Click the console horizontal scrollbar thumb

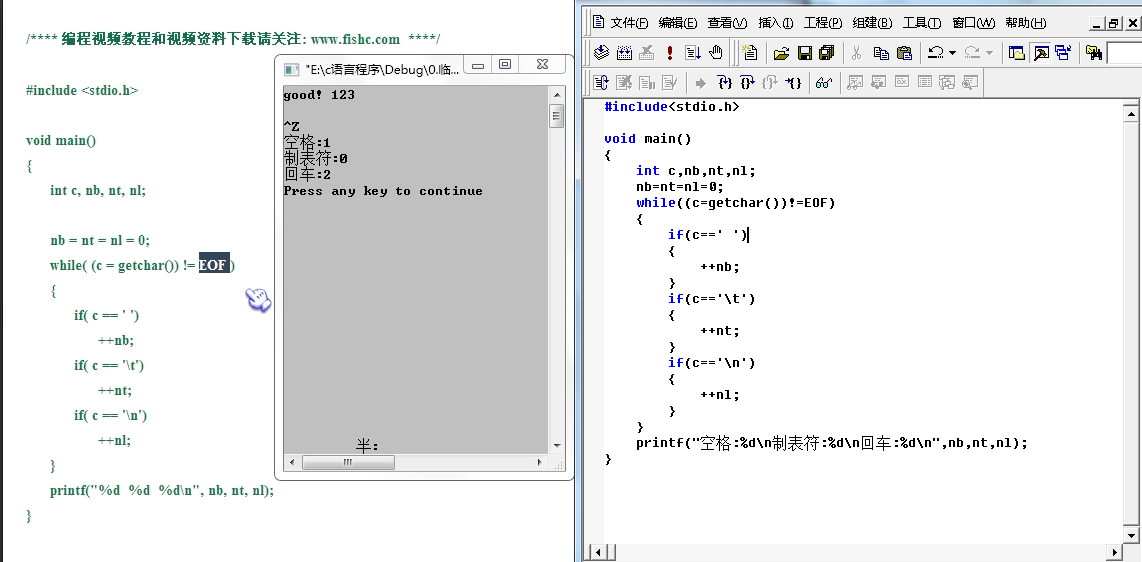coord(348,462)
